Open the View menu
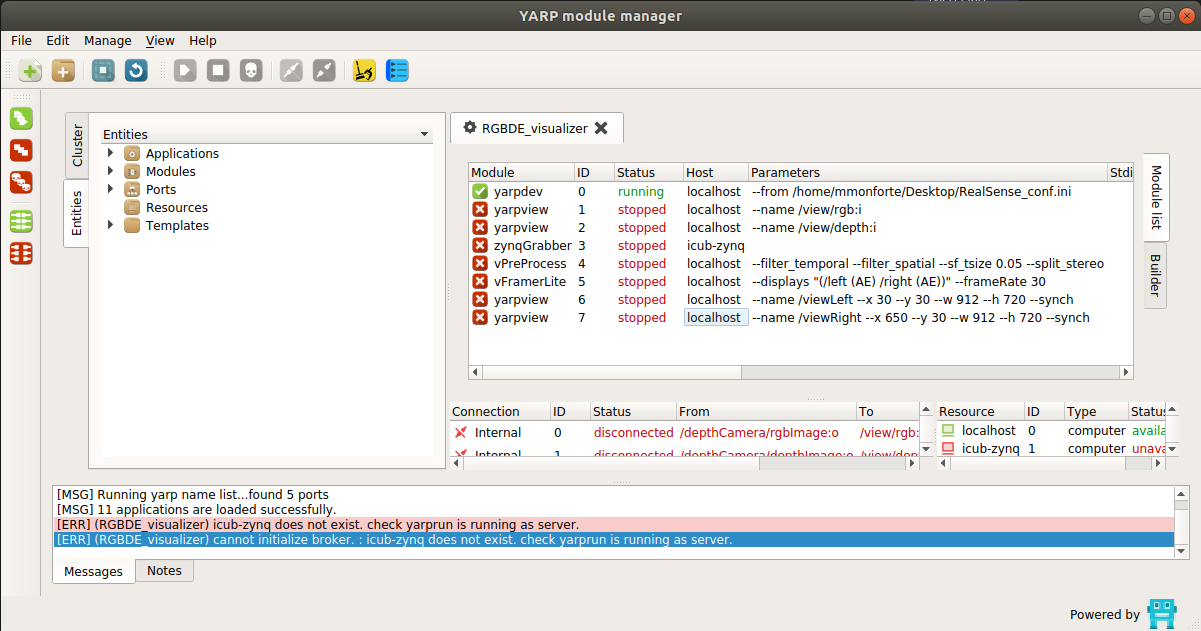Image resolution: width=1201 pixels, height=631 pixels. (160, 41)
